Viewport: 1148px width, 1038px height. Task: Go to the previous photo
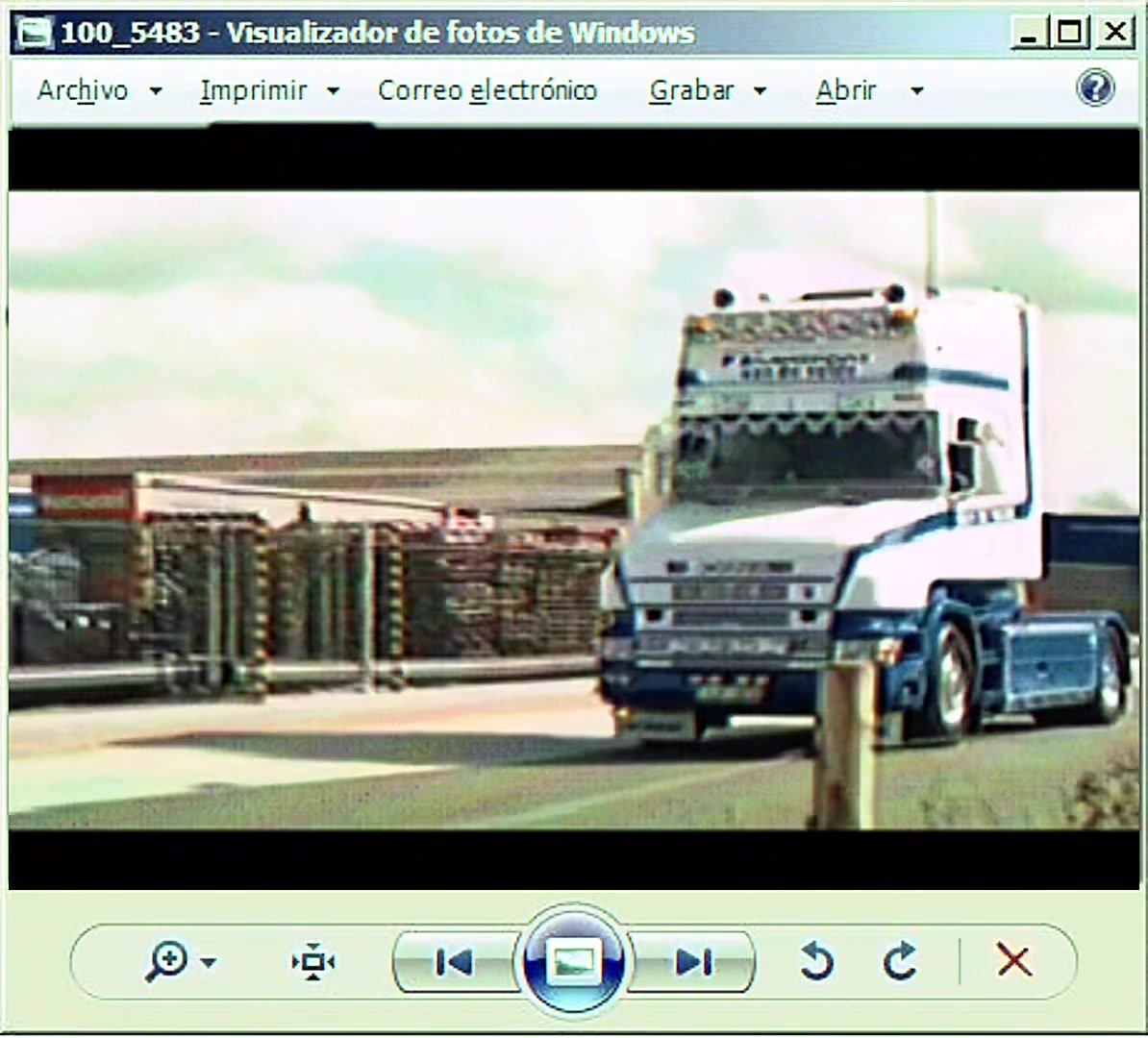pos(456,962)
